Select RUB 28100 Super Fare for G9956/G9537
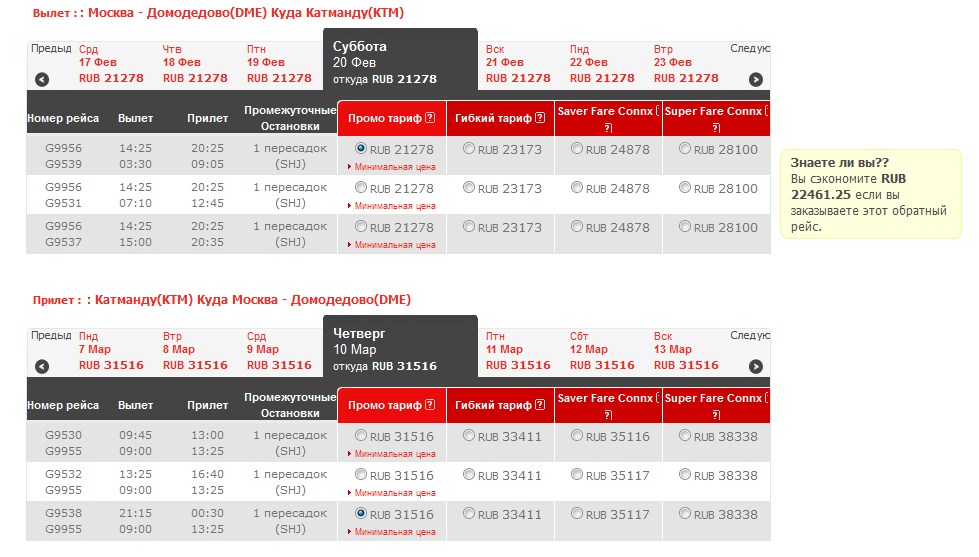This screenshot has height=557, width=979. coord(685,227)
